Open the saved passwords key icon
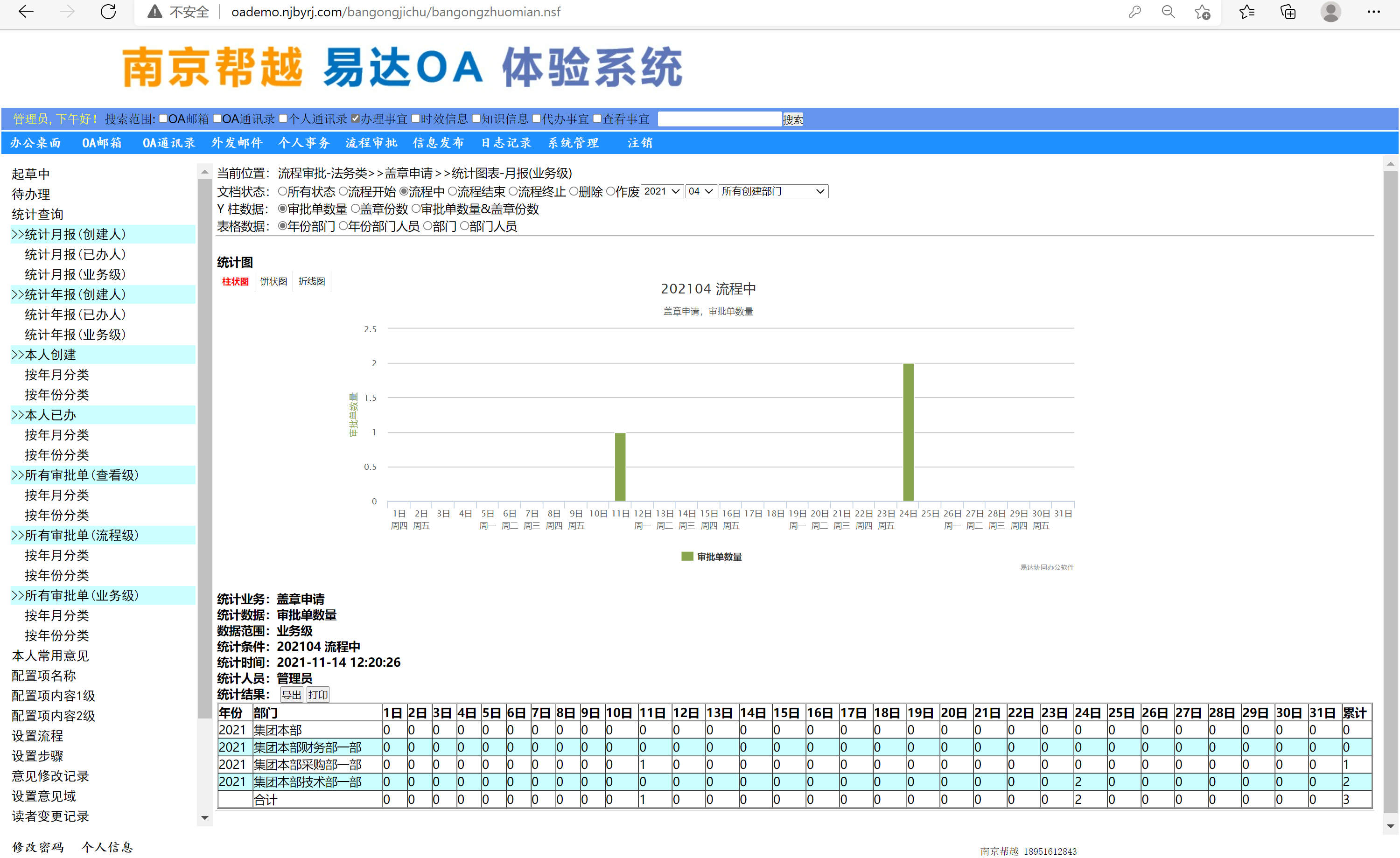The image size is (1400, 858). click(1134, 12)
